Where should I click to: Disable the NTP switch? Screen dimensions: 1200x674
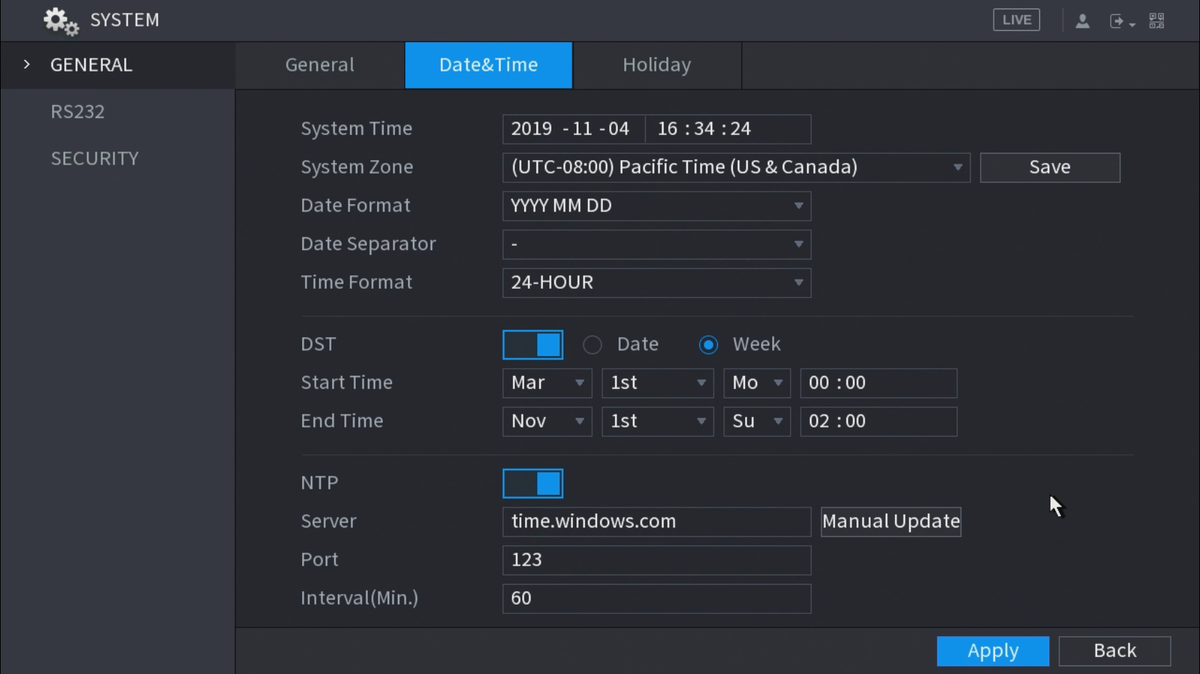533,483
